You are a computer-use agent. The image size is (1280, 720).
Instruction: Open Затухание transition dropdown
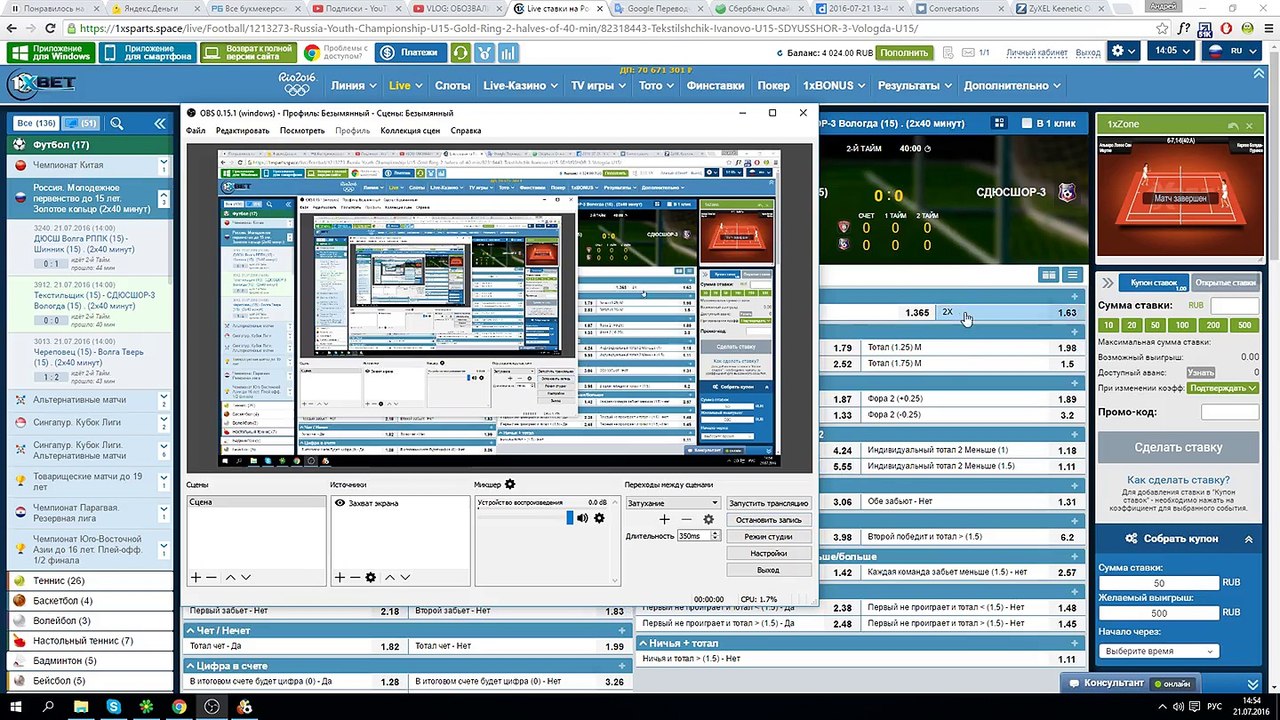[673, 503]
